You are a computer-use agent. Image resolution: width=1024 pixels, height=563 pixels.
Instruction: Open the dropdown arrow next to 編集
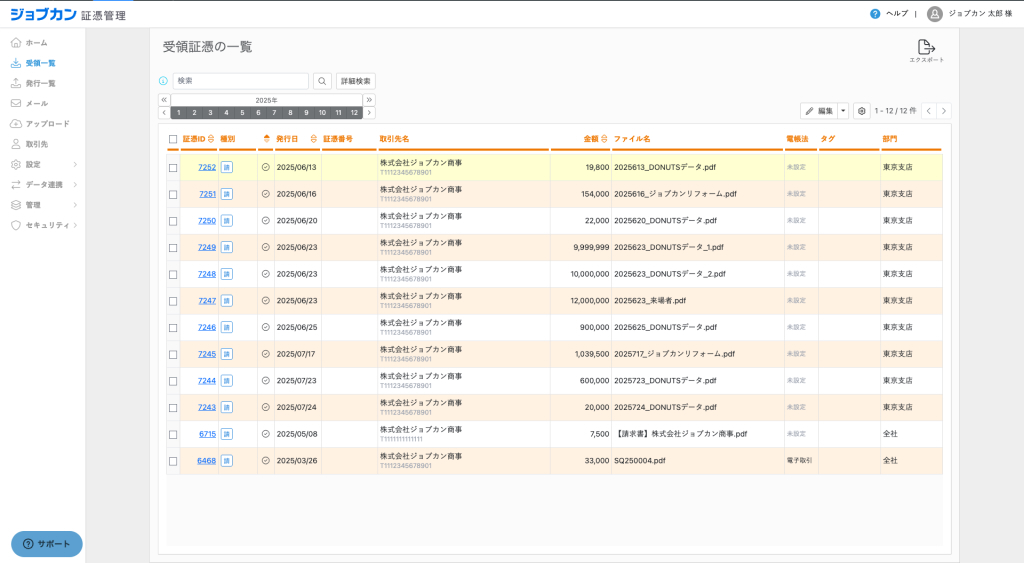(843, 111)
